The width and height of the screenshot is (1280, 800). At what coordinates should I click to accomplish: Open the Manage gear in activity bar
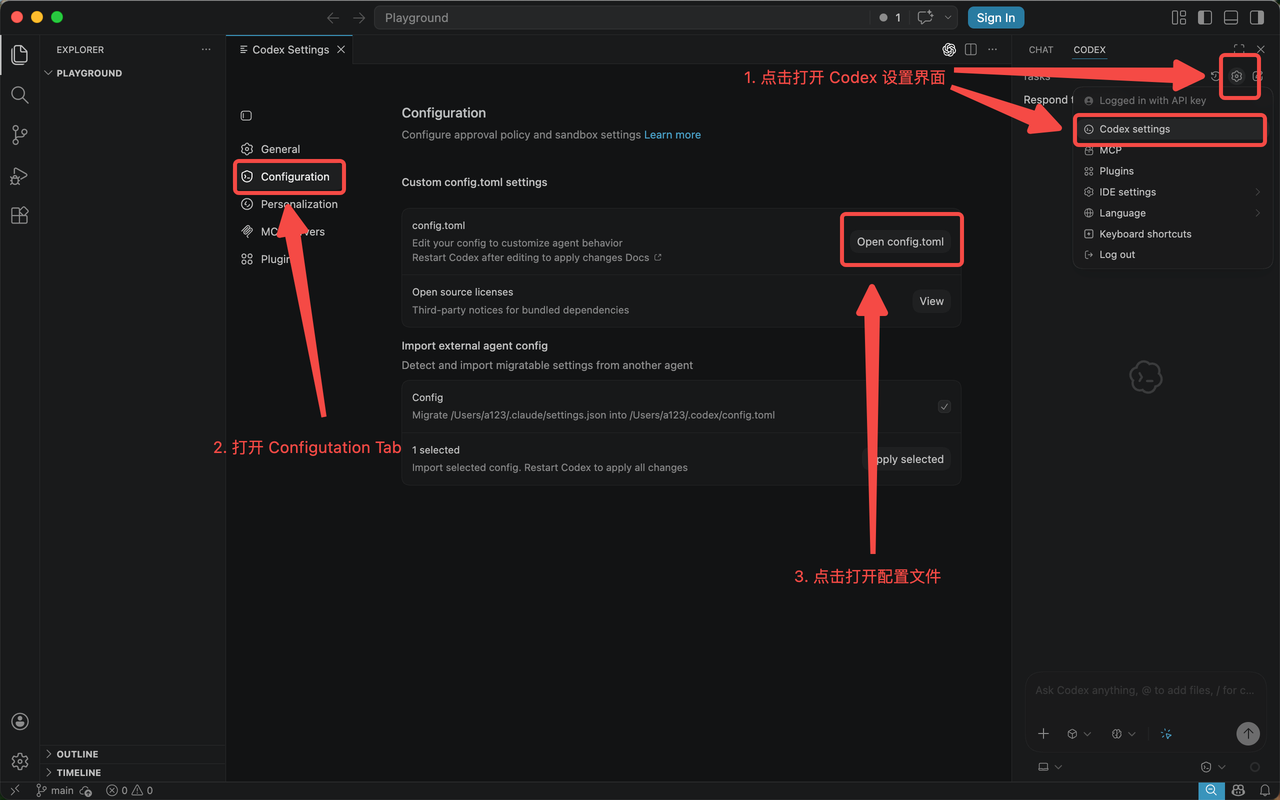[19, 762]
